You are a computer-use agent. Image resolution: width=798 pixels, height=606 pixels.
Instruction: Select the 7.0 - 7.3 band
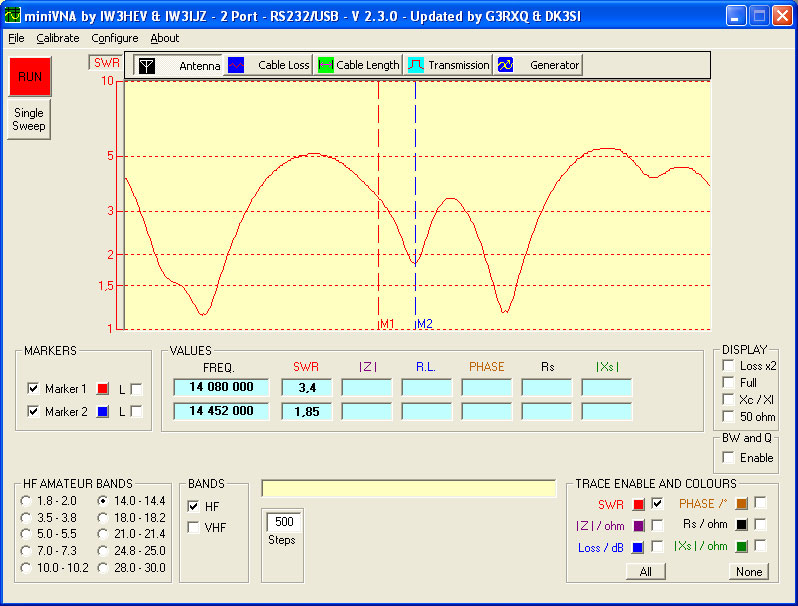[26, 551]
